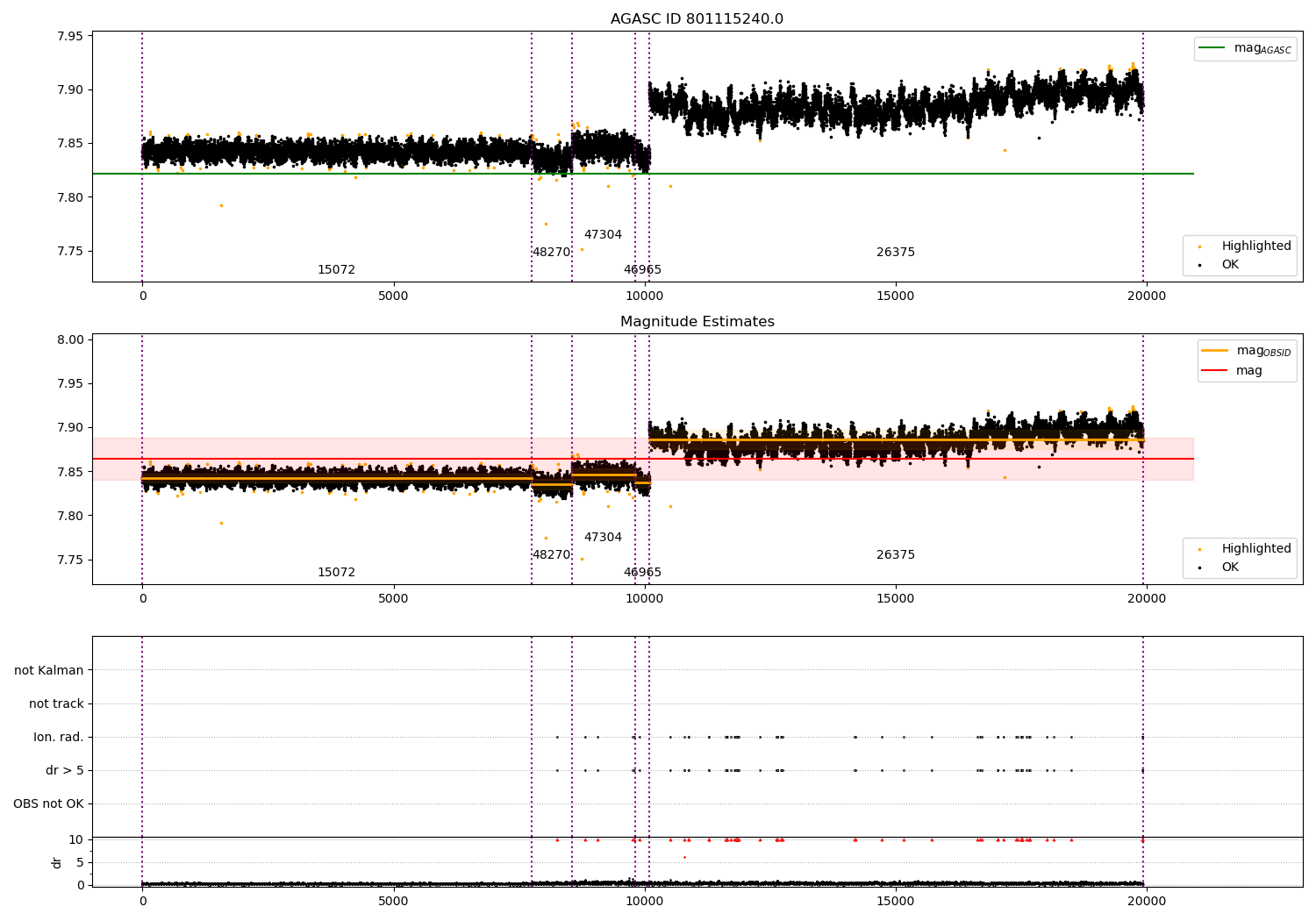Click x-tick 20000 under the dr panel
The width and height of the screenshot is (1316, 921).
pos(1147,901)
